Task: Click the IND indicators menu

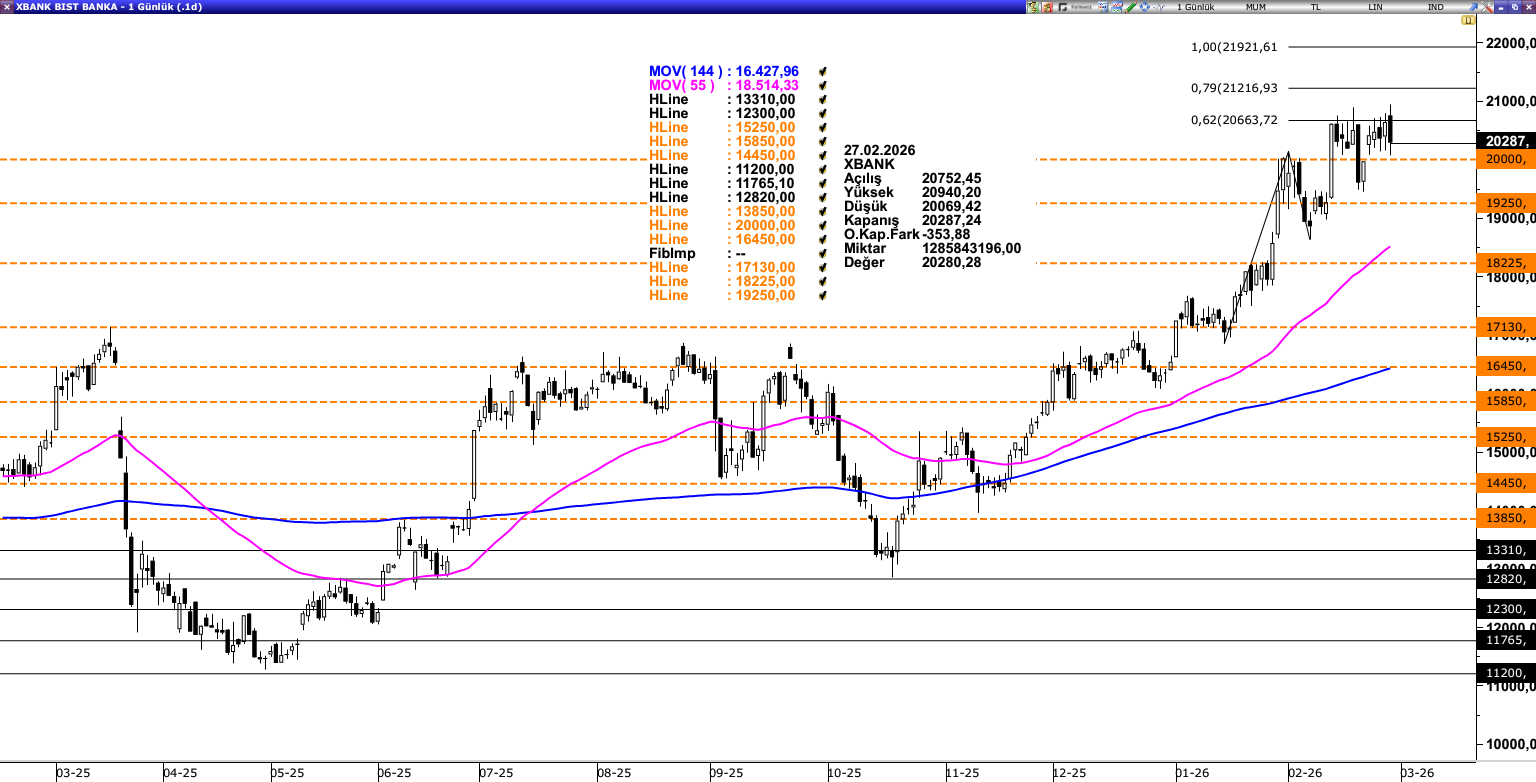Action: click(1435, 7)
